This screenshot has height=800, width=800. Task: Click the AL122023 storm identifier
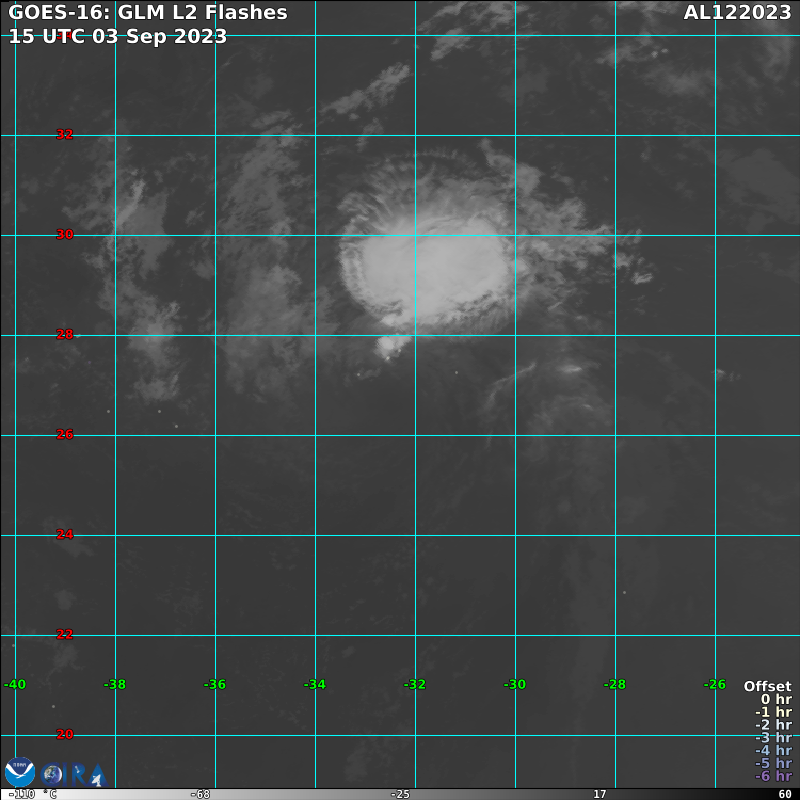(x=737, y=13)
